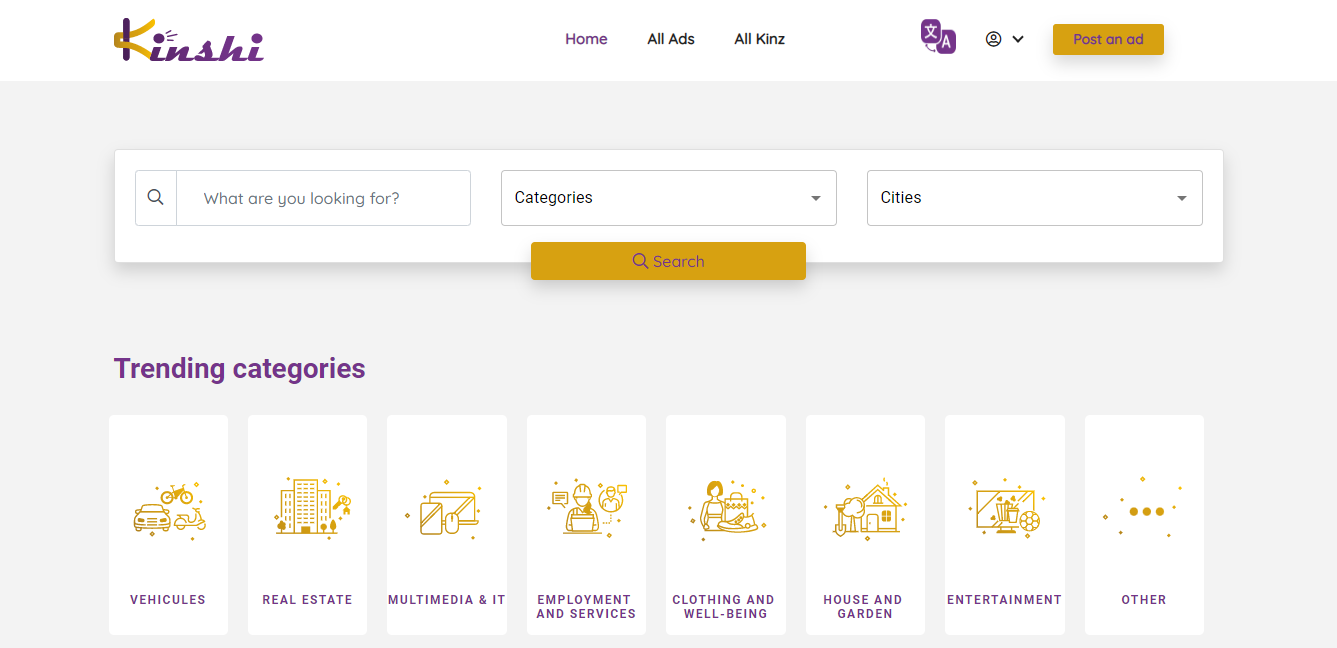Select Employment and Services worker icon

pos(586,507)
